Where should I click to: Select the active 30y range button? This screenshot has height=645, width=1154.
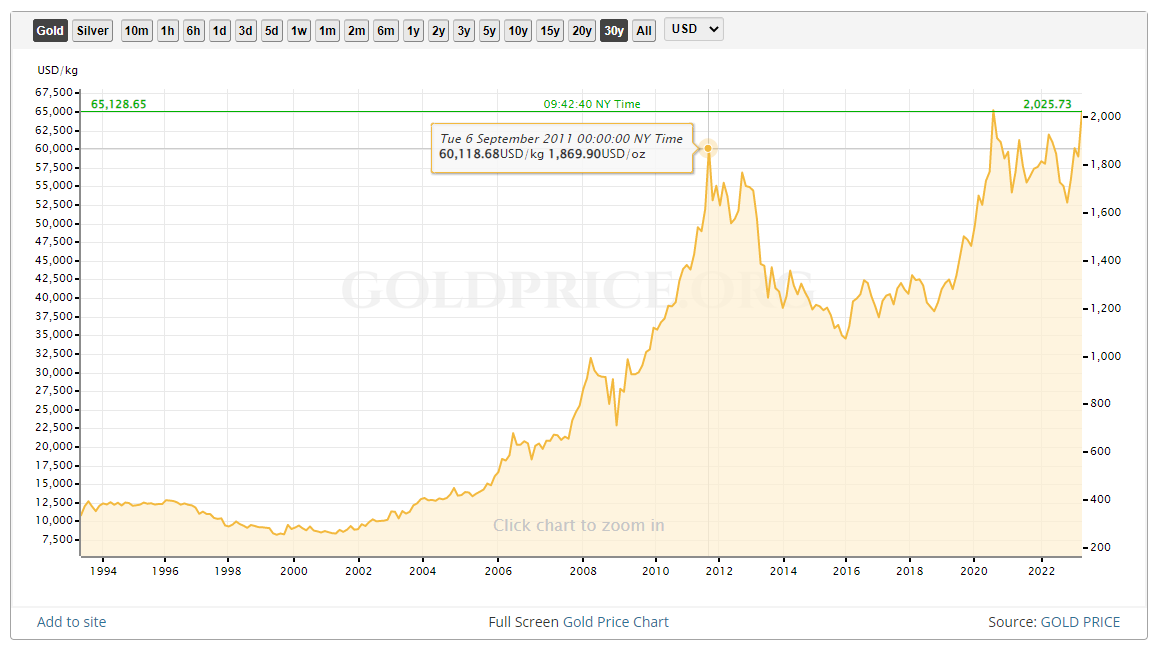click(x=614, y=31)
